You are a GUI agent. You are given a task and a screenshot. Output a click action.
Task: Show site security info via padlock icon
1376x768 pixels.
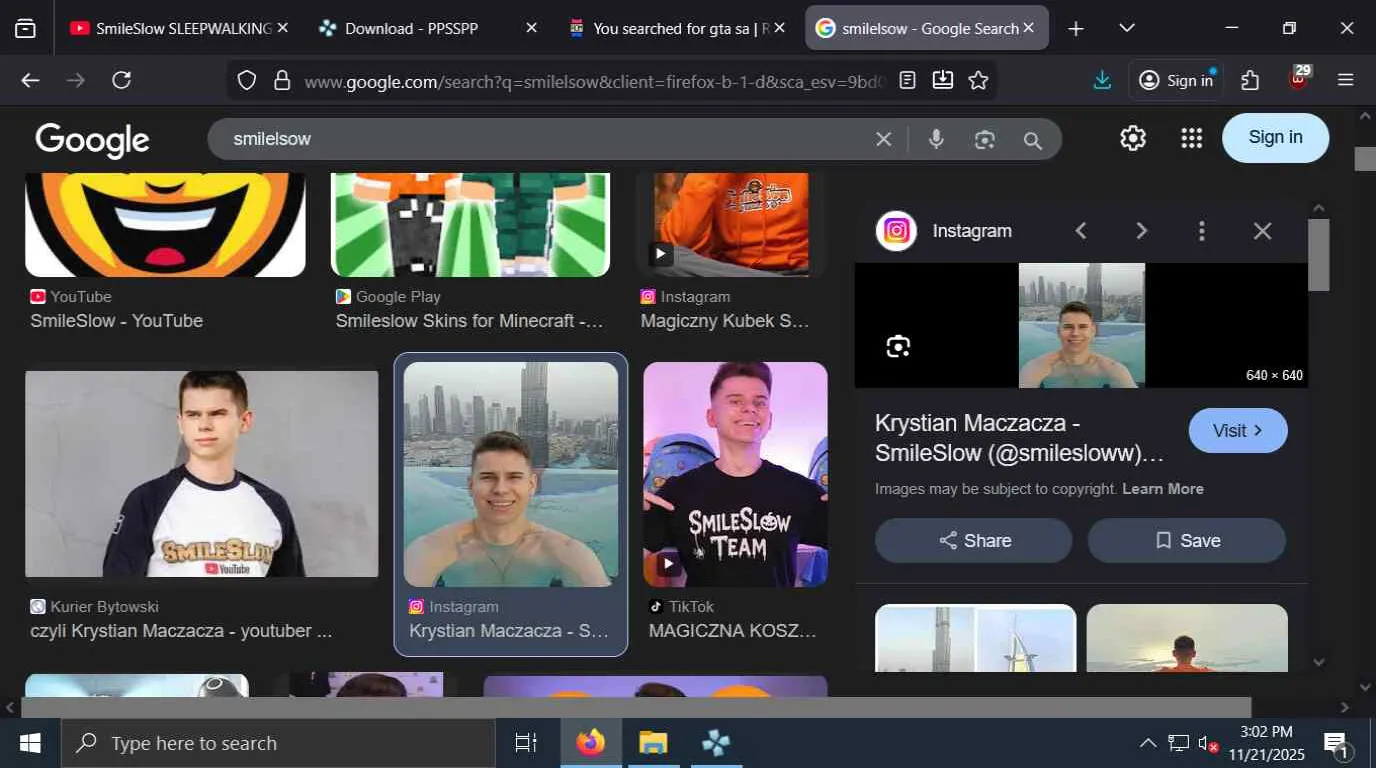coord(282,80)
